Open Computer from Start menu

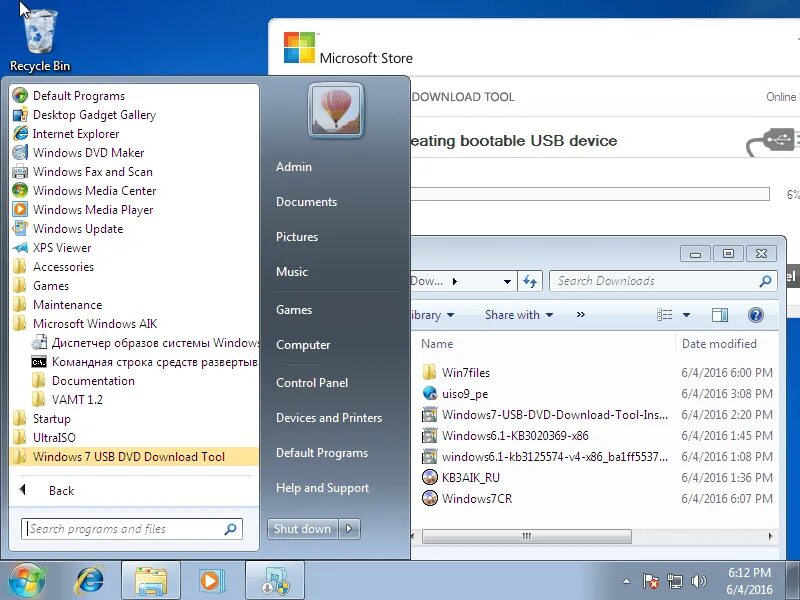point(303,345)
